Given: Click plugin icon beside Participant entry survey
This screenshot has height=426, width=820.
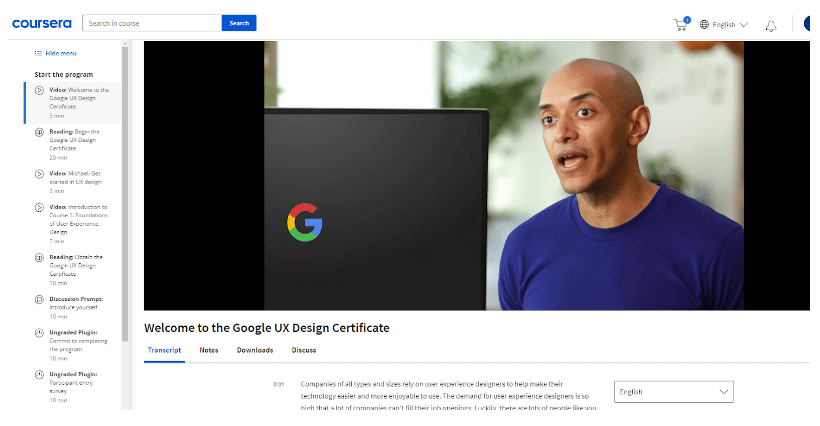Looking at the screenshot, I should pos(39,375).
